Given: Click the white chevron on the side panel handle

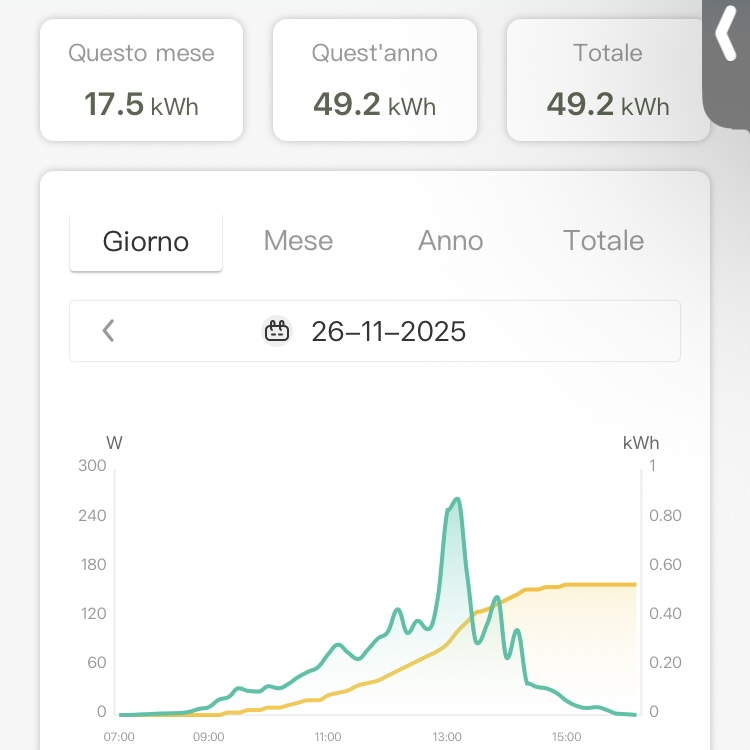Looking at the screenshot, I should pos(726,38).
